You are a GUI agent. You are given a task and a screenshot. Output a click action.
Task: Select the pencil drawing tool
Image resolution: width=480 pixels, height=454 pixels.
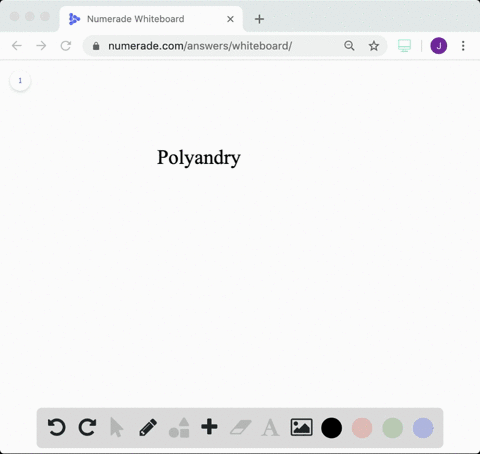[148, 427]
